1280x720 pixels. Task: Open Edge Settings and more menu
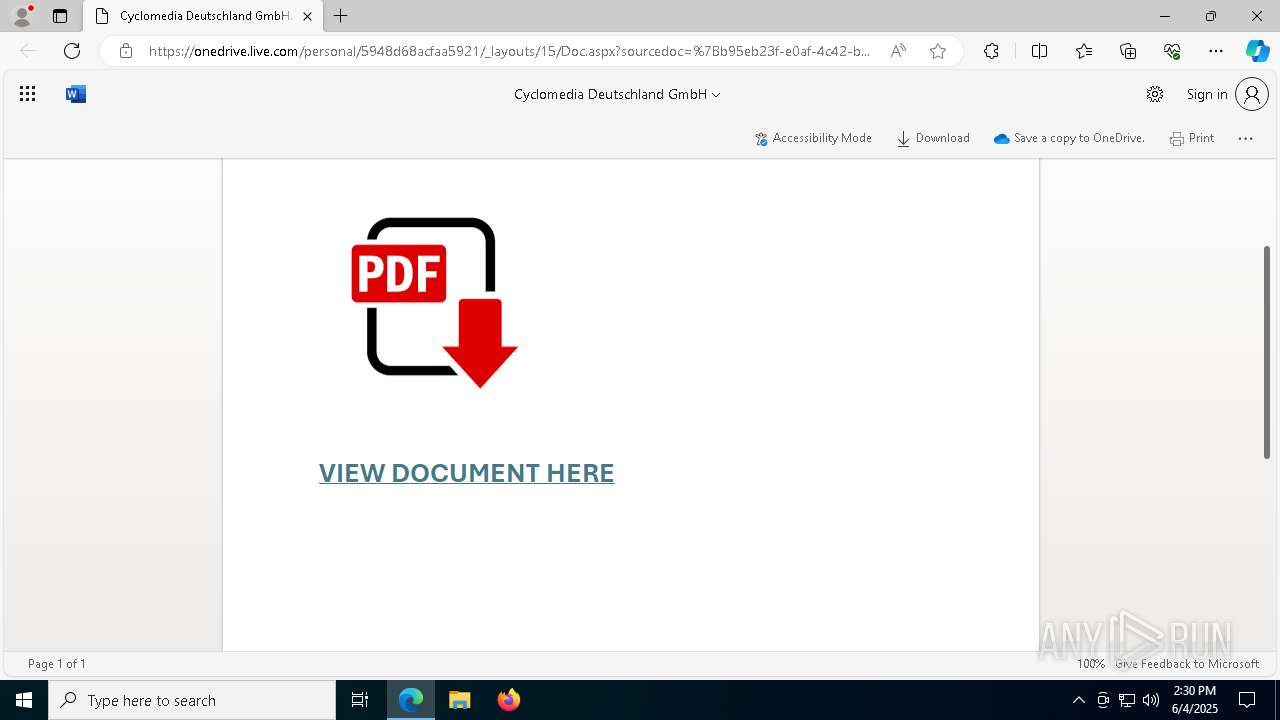pos(1216,51)
